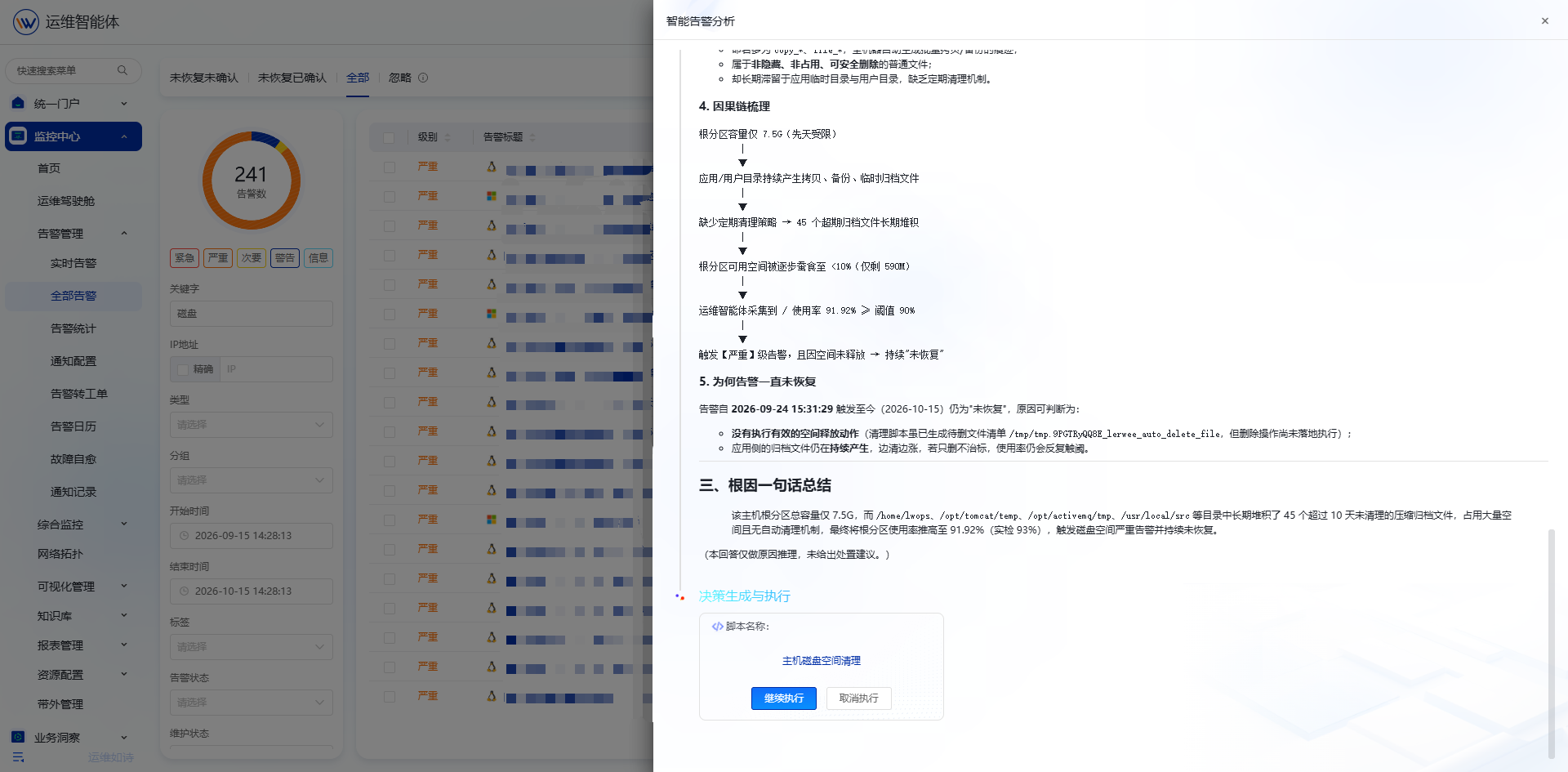Image resolution: width=1568 pixels, height=772 pixels.
Task: Toggle the 次要 level filter tag
Action: point(252,258)
